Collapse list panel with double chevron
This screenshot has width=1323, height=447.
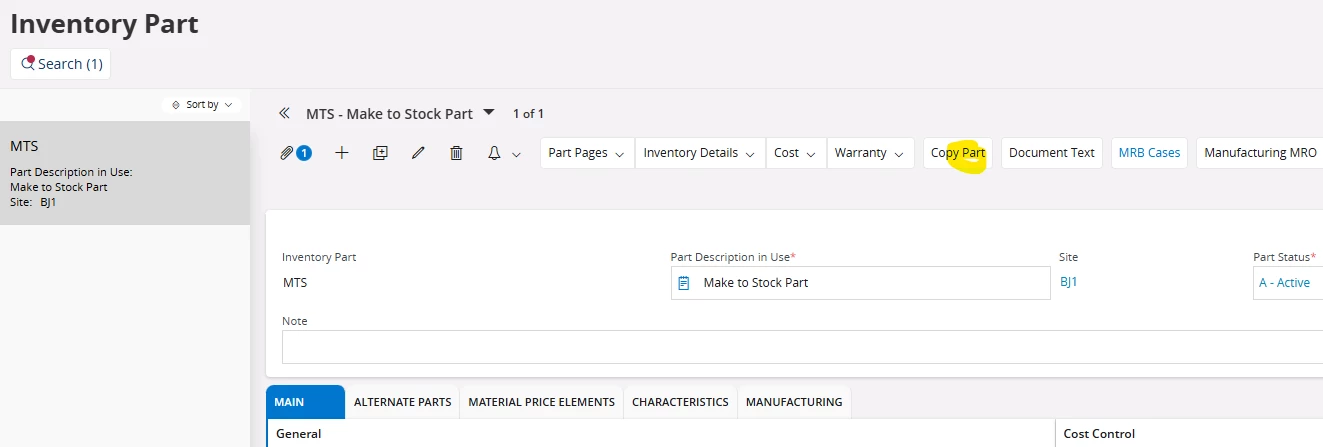(x=284, y=114)
